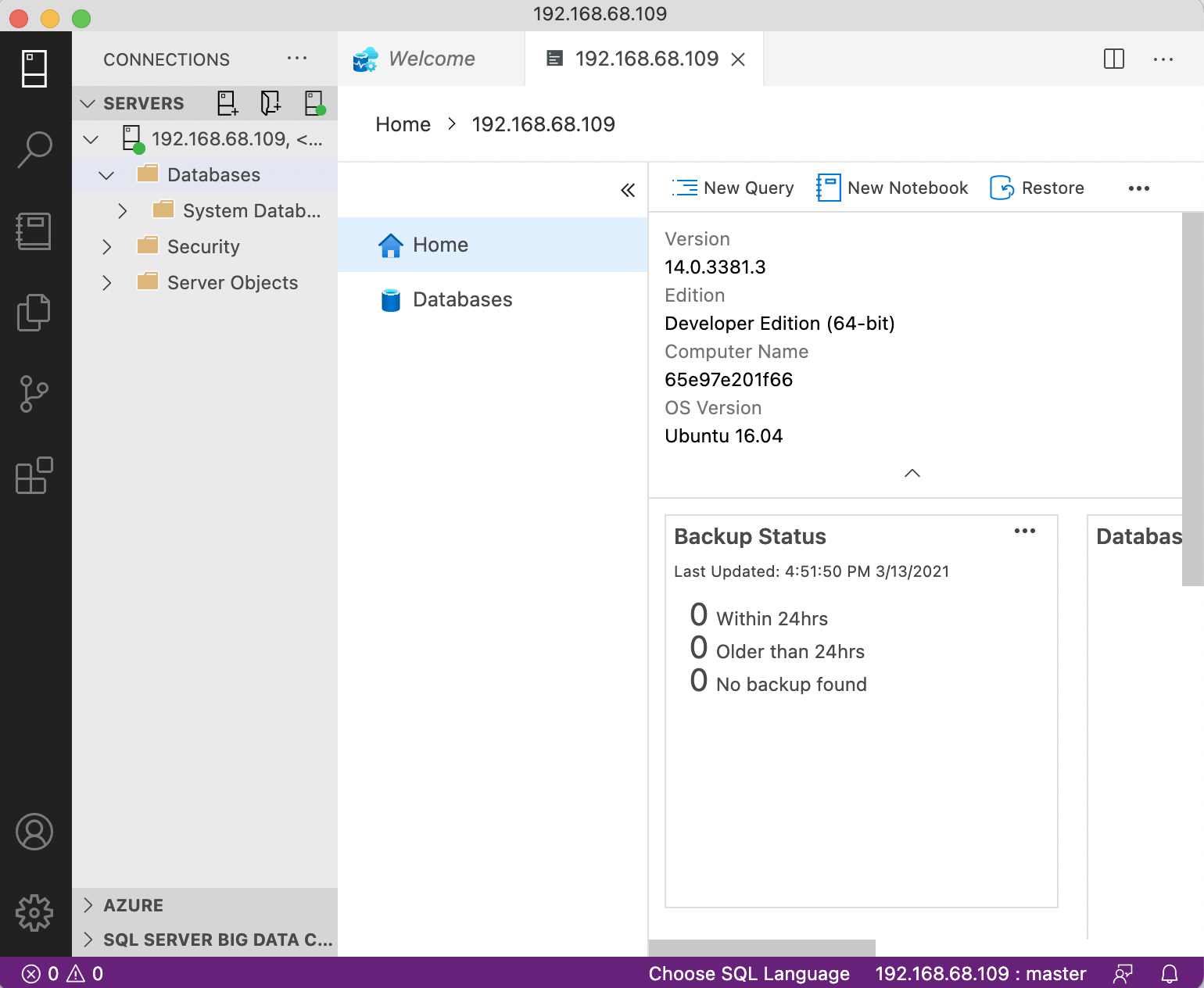Click Home in the breadcrumb

pyautogui.click(x=403, y=124)
